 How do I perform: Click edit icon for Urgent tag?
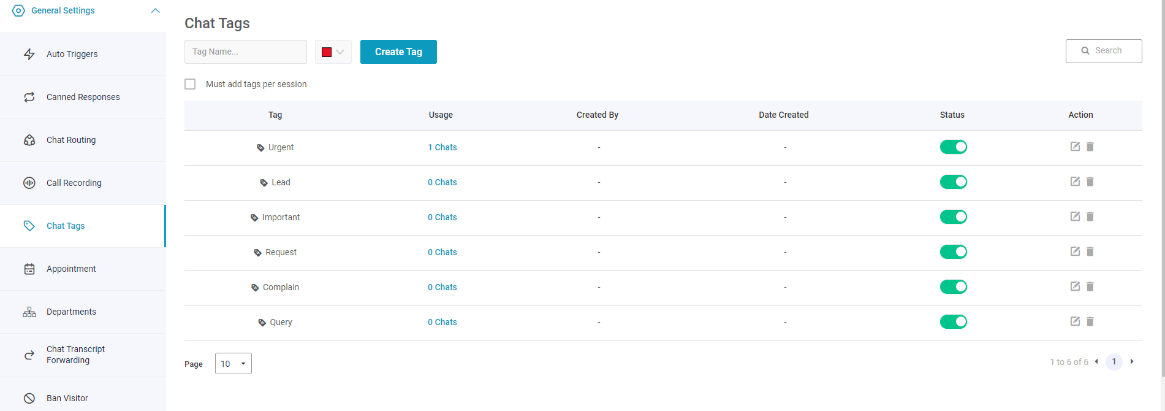pos(1074,146)
